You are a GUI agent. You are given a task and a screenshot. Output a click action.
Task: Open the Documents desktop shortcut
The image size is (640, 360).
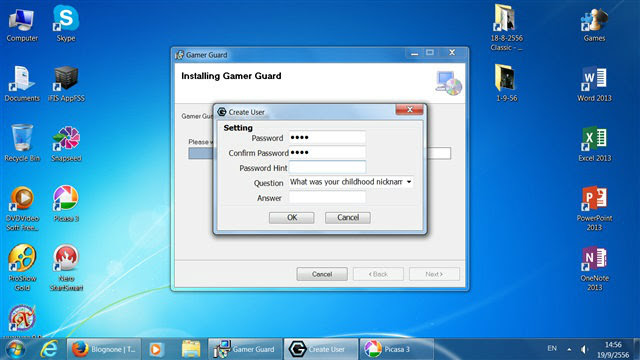22,84
